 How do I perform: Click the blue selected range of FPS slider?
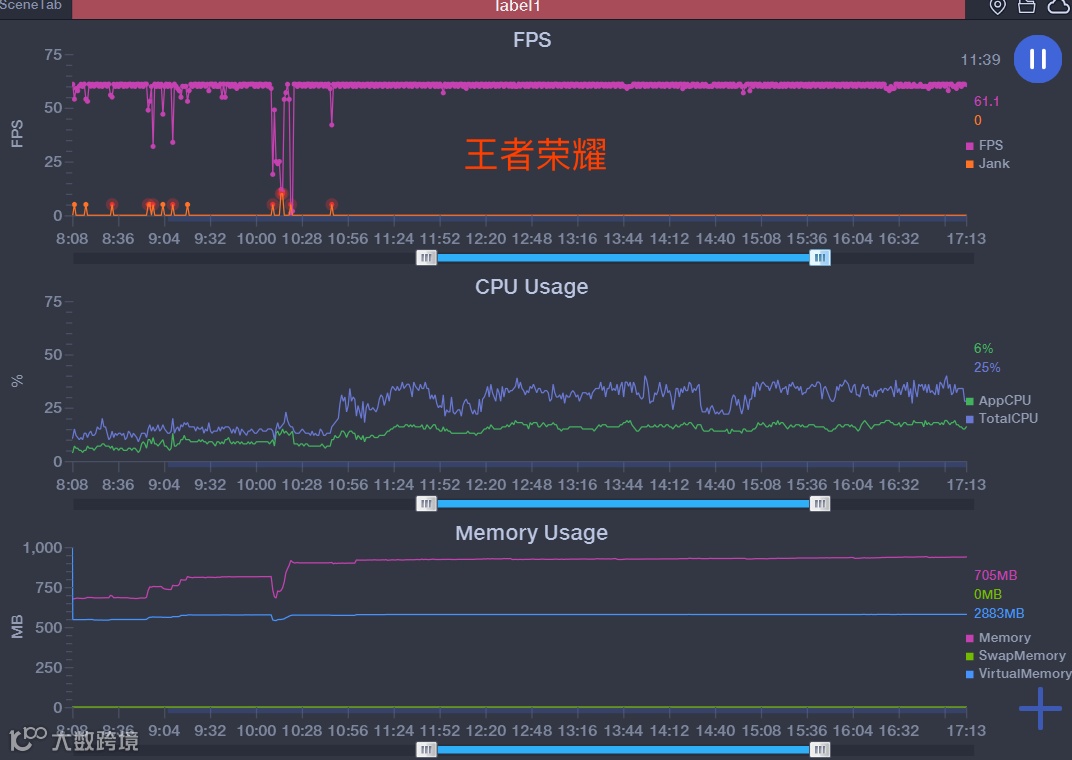tap(623, 258)
